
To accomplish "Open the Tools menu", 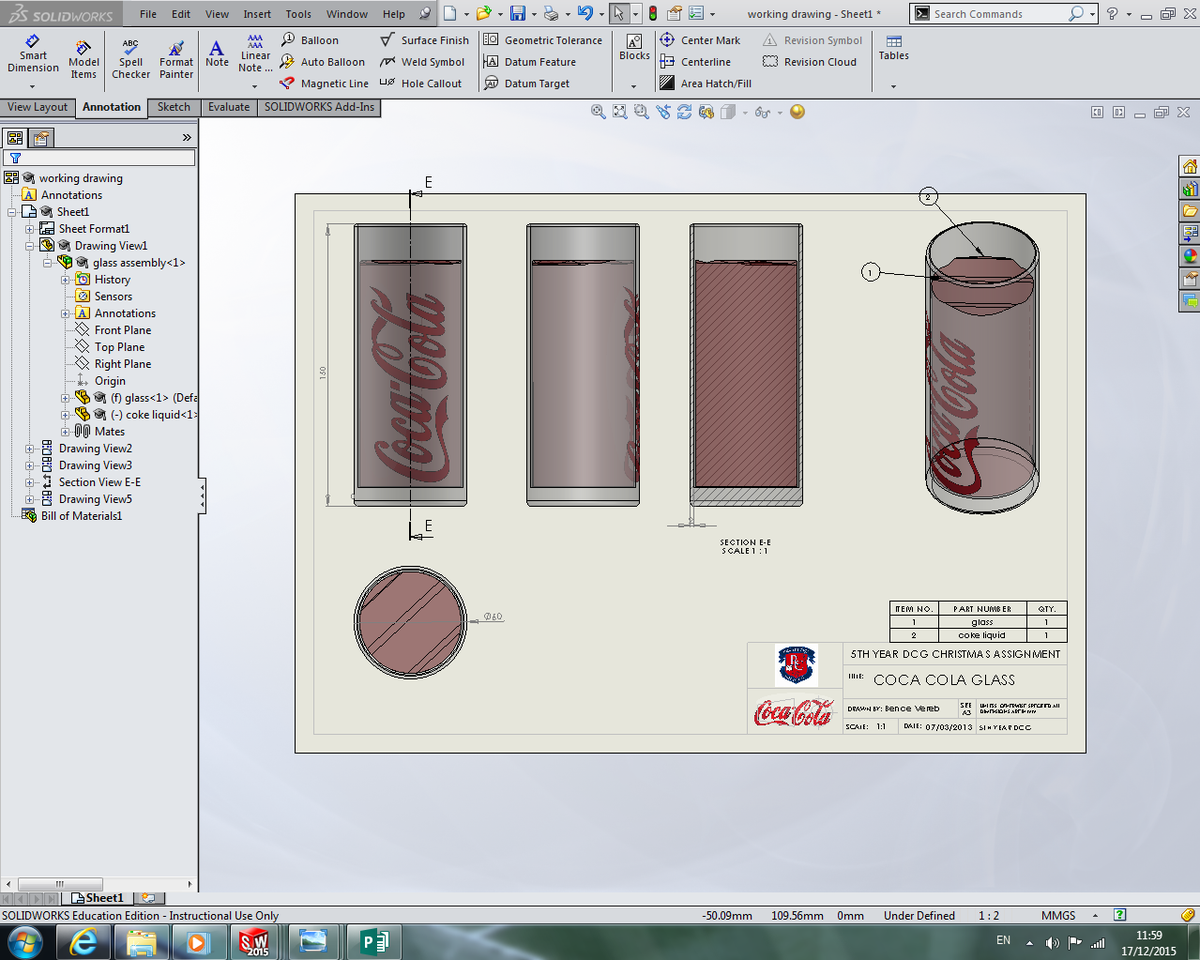I will tap(298, 14).
